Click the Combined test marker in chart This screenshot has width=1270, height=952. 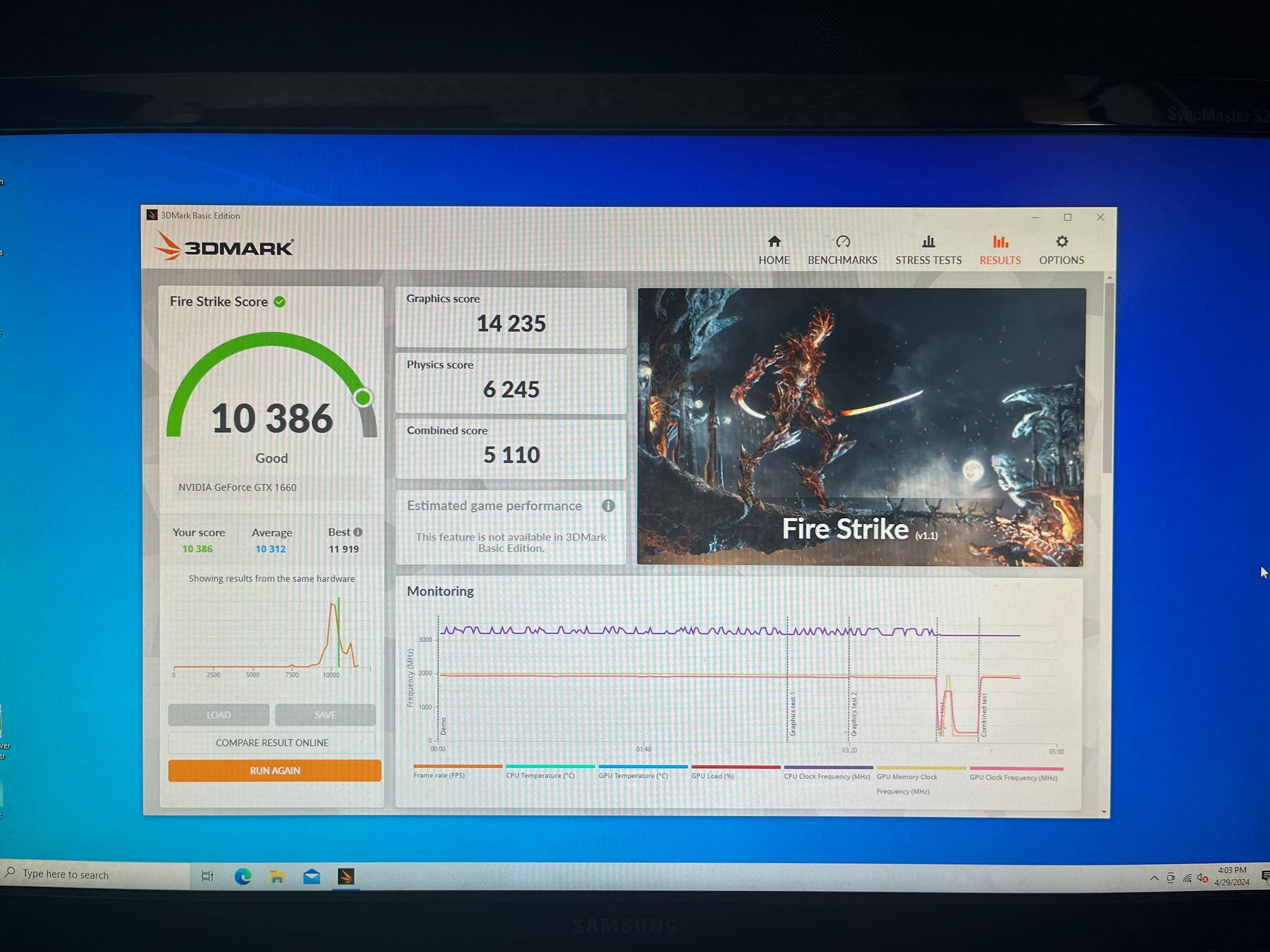[984, 715]
